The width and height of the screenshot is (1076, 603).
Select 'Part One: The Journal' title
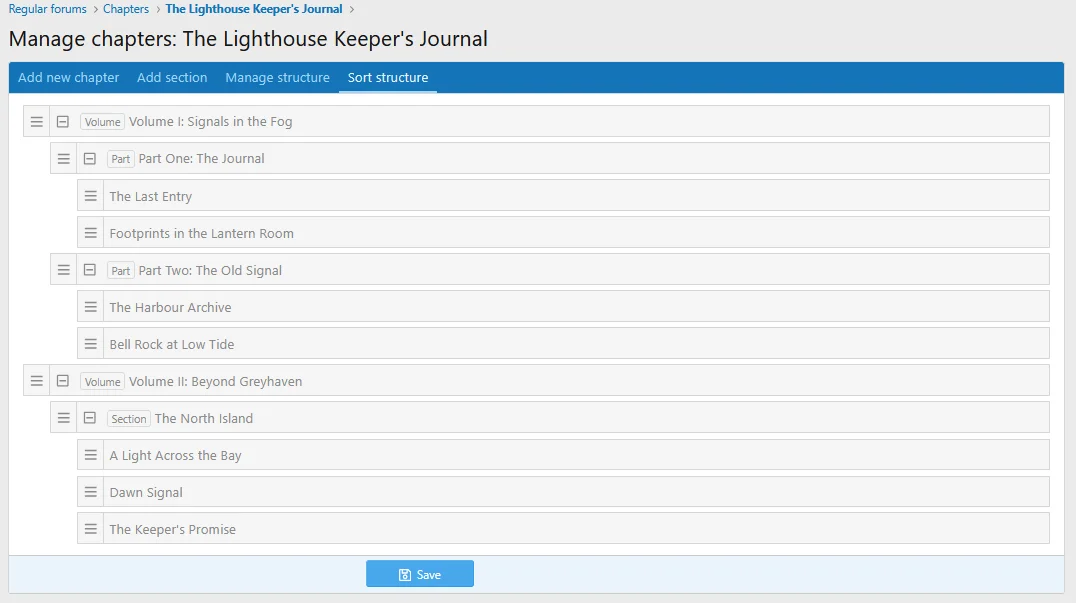[201, 158]
